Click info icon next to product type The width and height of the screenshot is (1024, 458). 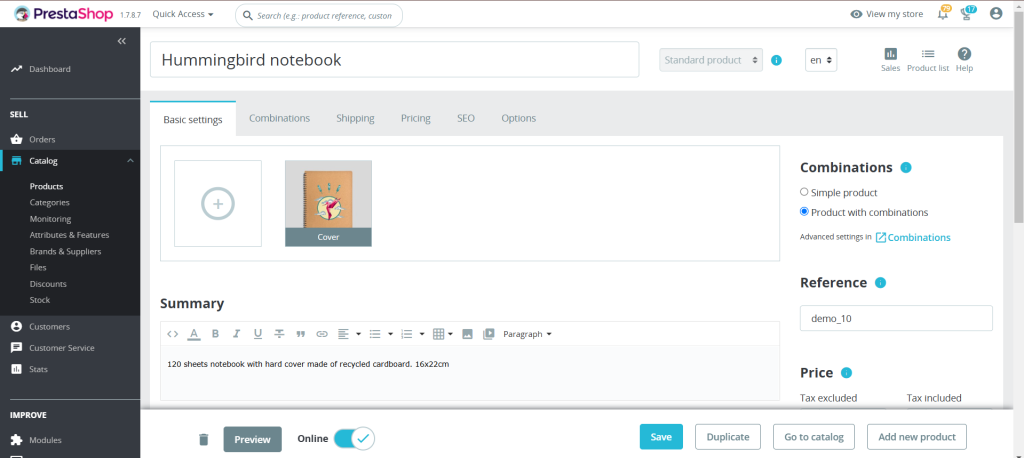776,60
